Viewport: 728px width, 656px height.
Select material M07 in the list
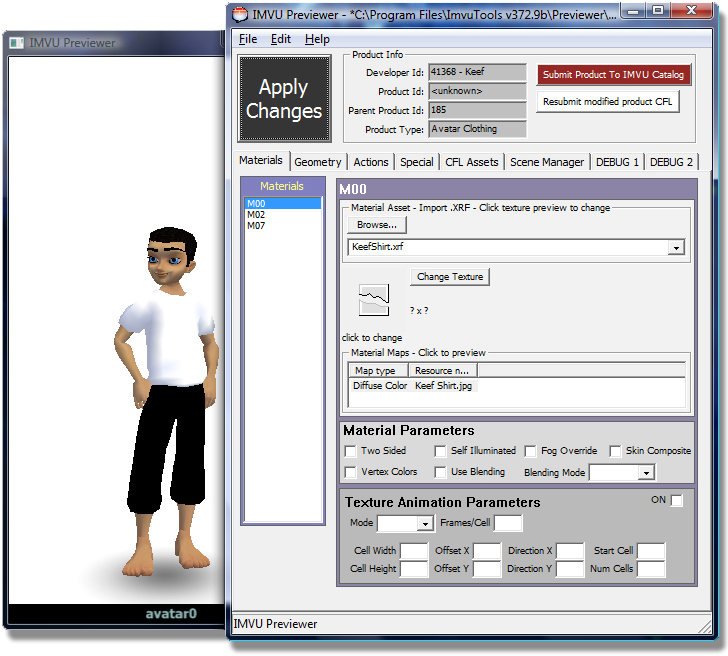pos(282,226)
